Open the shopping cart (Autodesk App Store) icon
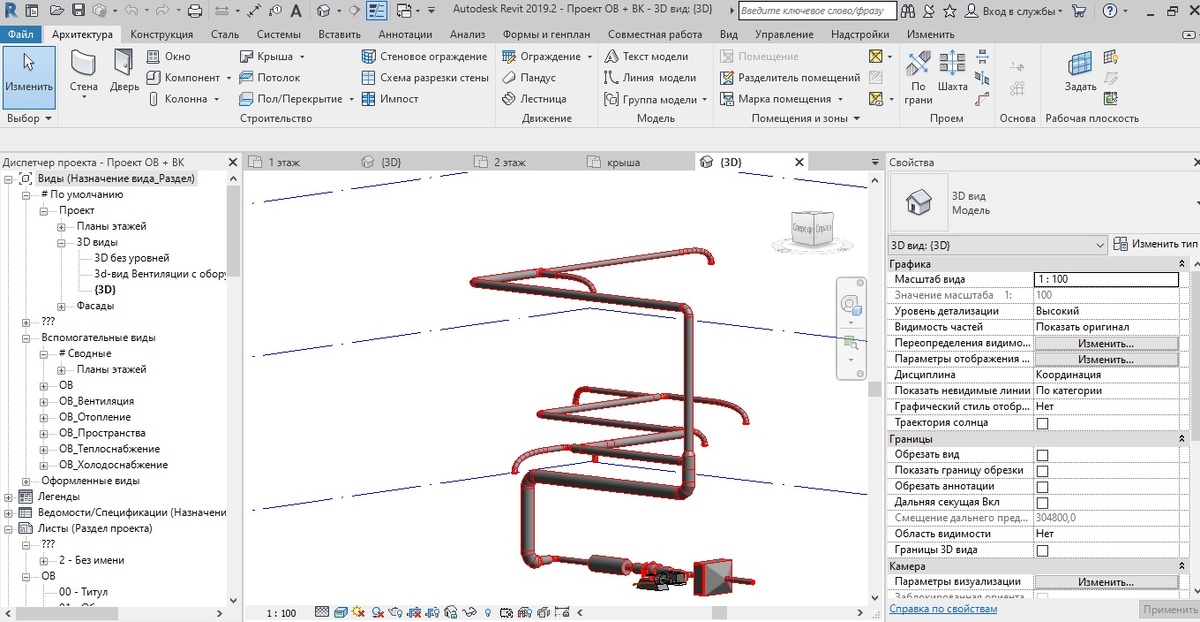The image size is (1200, 622). point(1079,12)
